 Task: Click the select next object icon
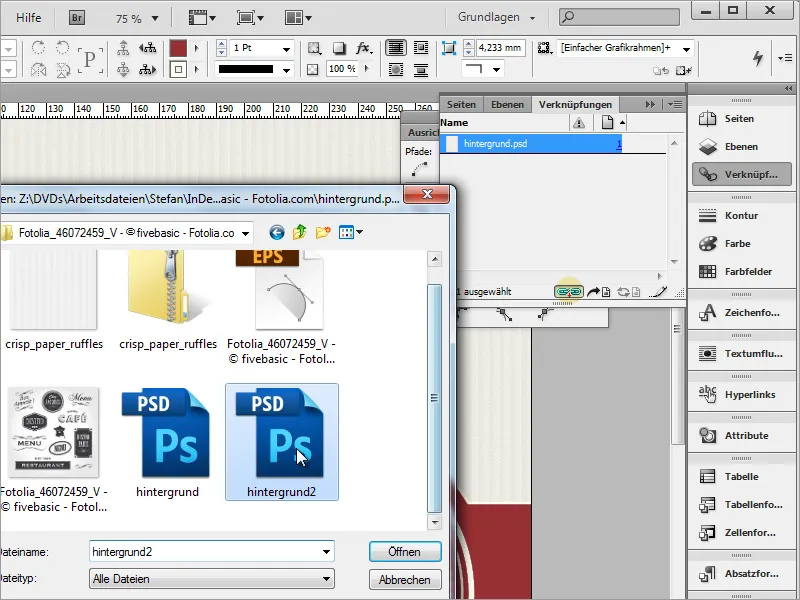tap(147, 69)
